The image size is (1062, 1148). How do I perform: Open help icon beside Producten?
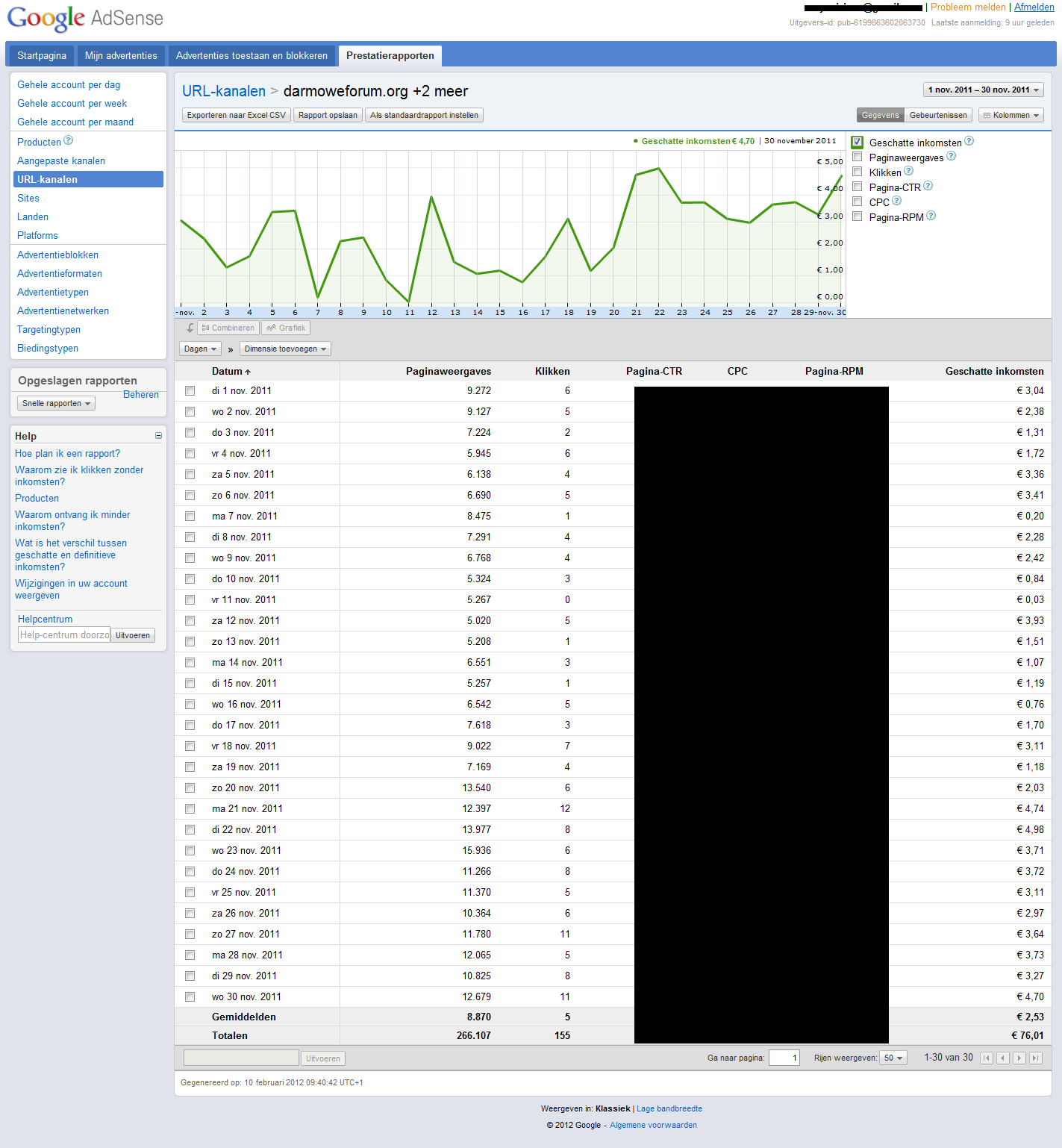tap(69, 140)
